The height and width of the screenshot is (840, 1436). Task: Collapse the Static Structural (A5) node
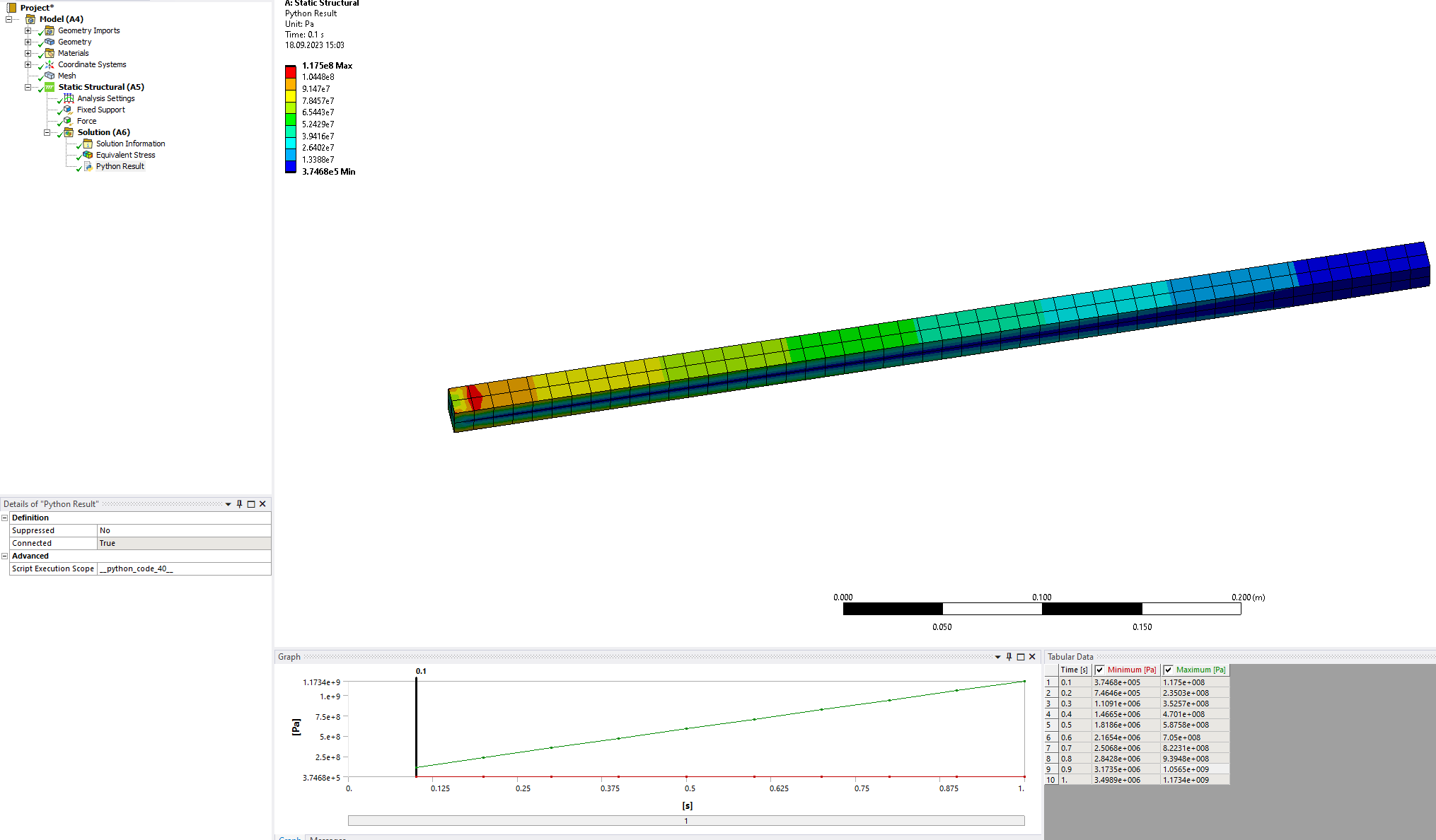28,87
